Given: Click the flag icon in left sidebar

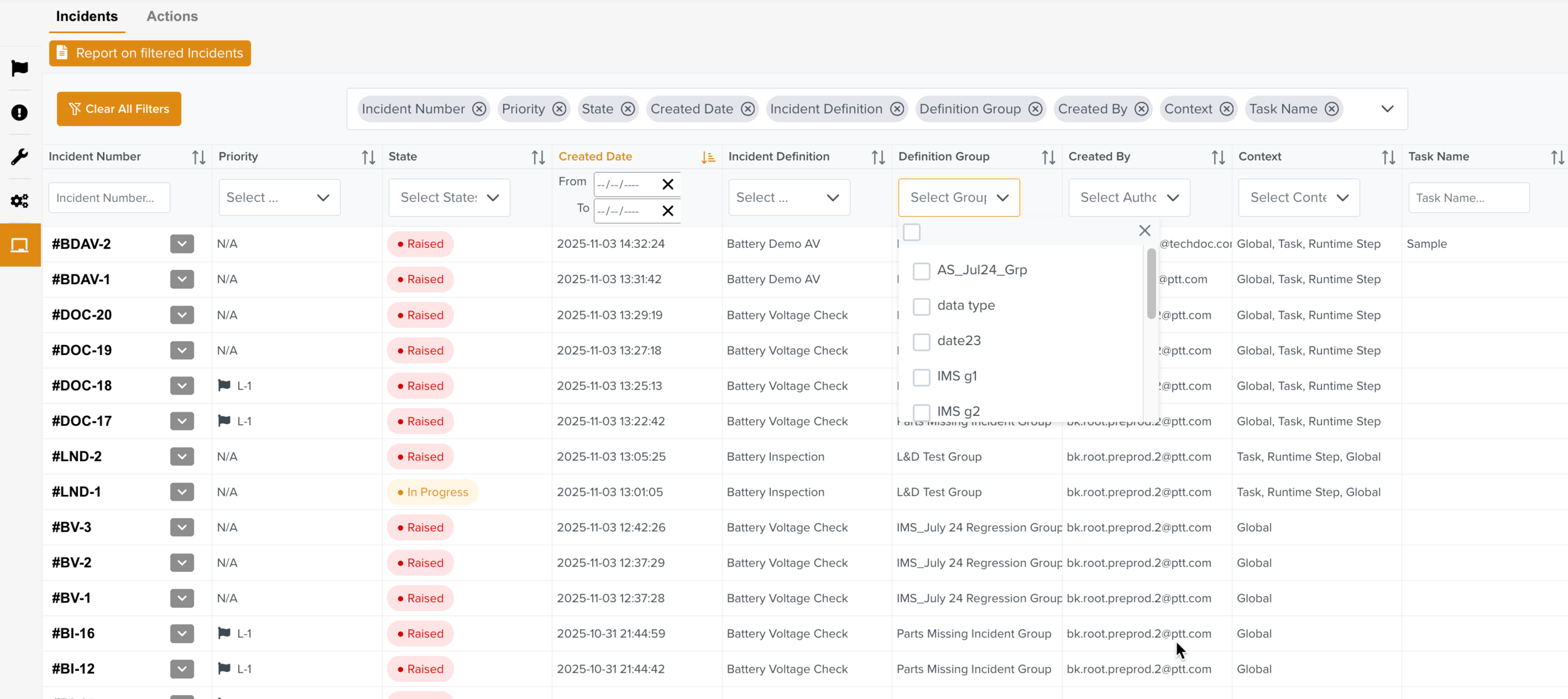Looking at the screenshot, I should pos(20,68).
